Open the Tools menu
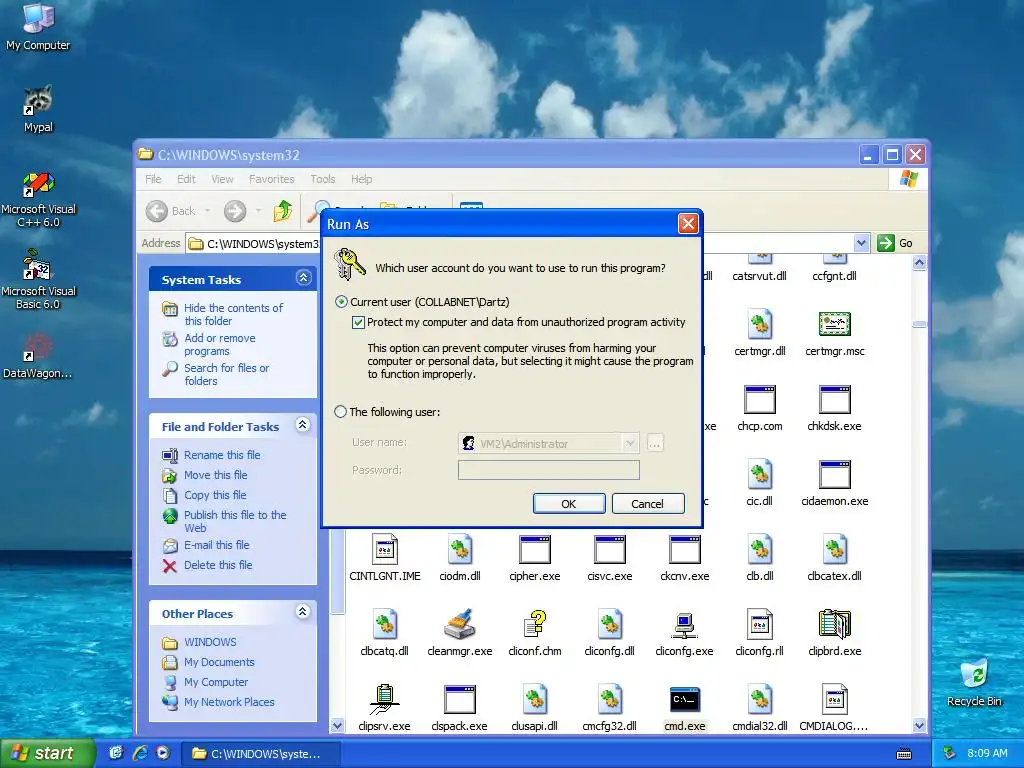This screenshot has height=768, width=1024. (x=323, y=179)
